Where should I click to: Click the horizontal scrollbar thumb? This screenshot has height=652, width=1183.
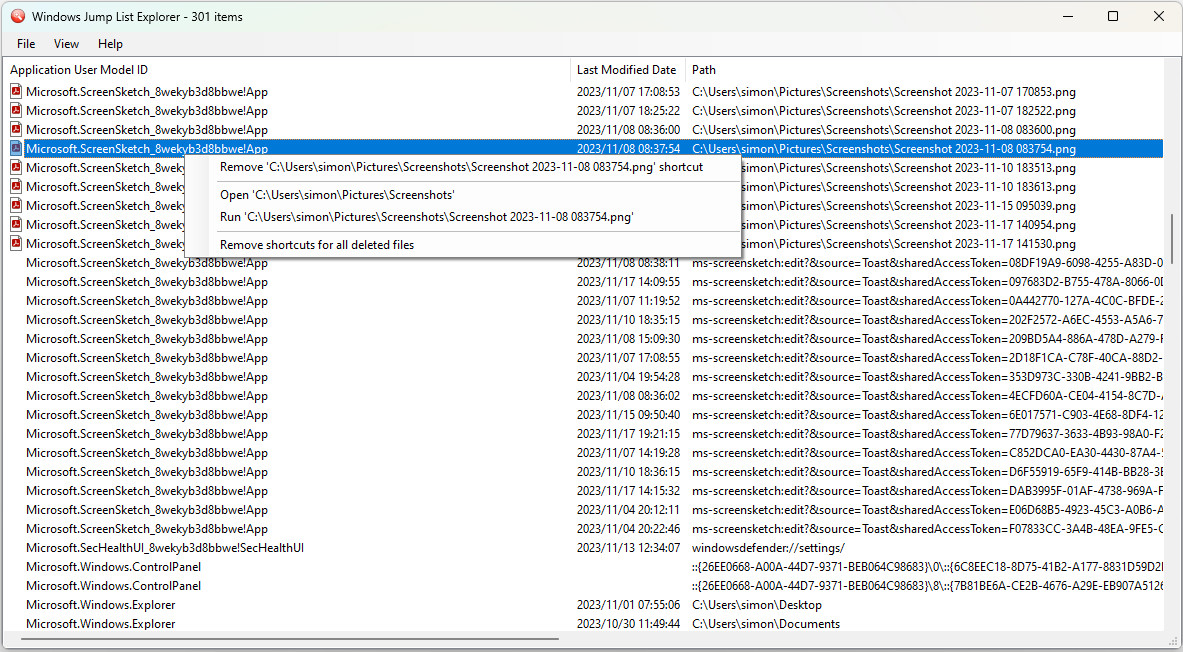coord(290,640)
